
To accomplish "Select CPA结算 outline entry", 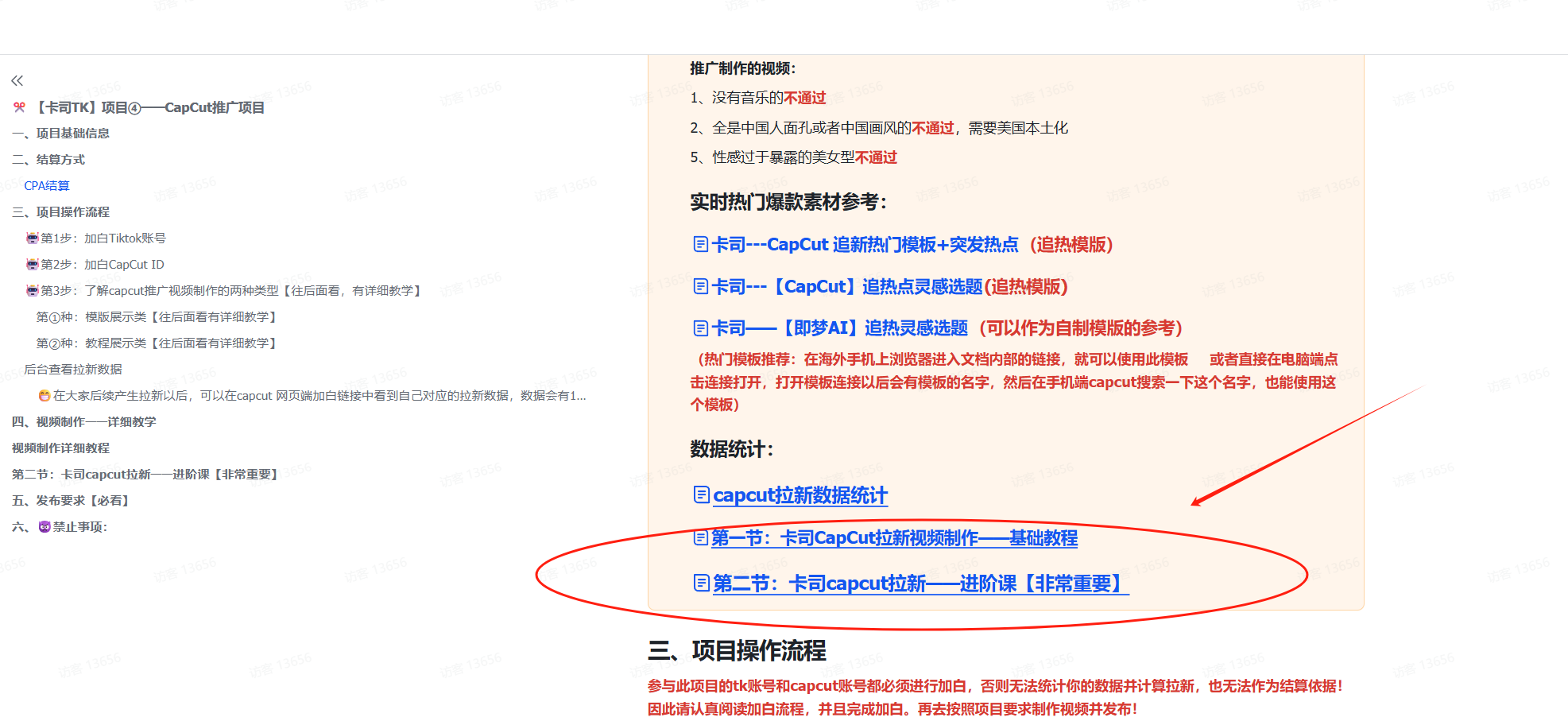I will coord(47,186).
